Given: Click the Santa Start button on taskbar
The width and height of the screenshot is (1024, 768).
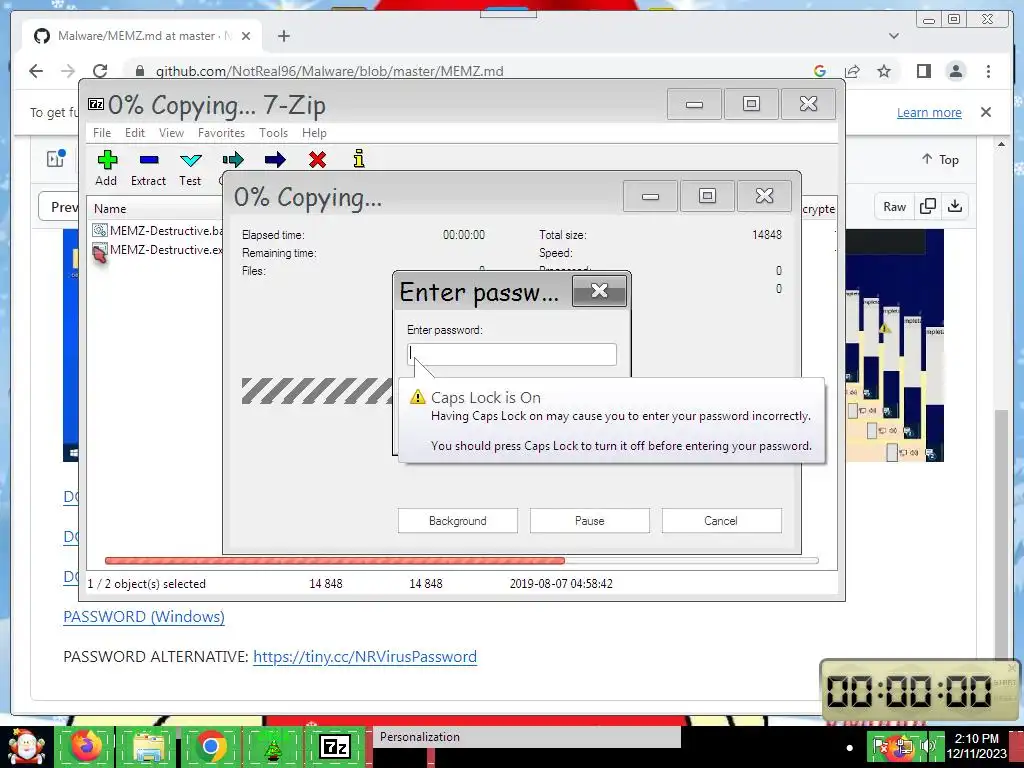Looking at the screenshot, I should (x=26, y=747).
